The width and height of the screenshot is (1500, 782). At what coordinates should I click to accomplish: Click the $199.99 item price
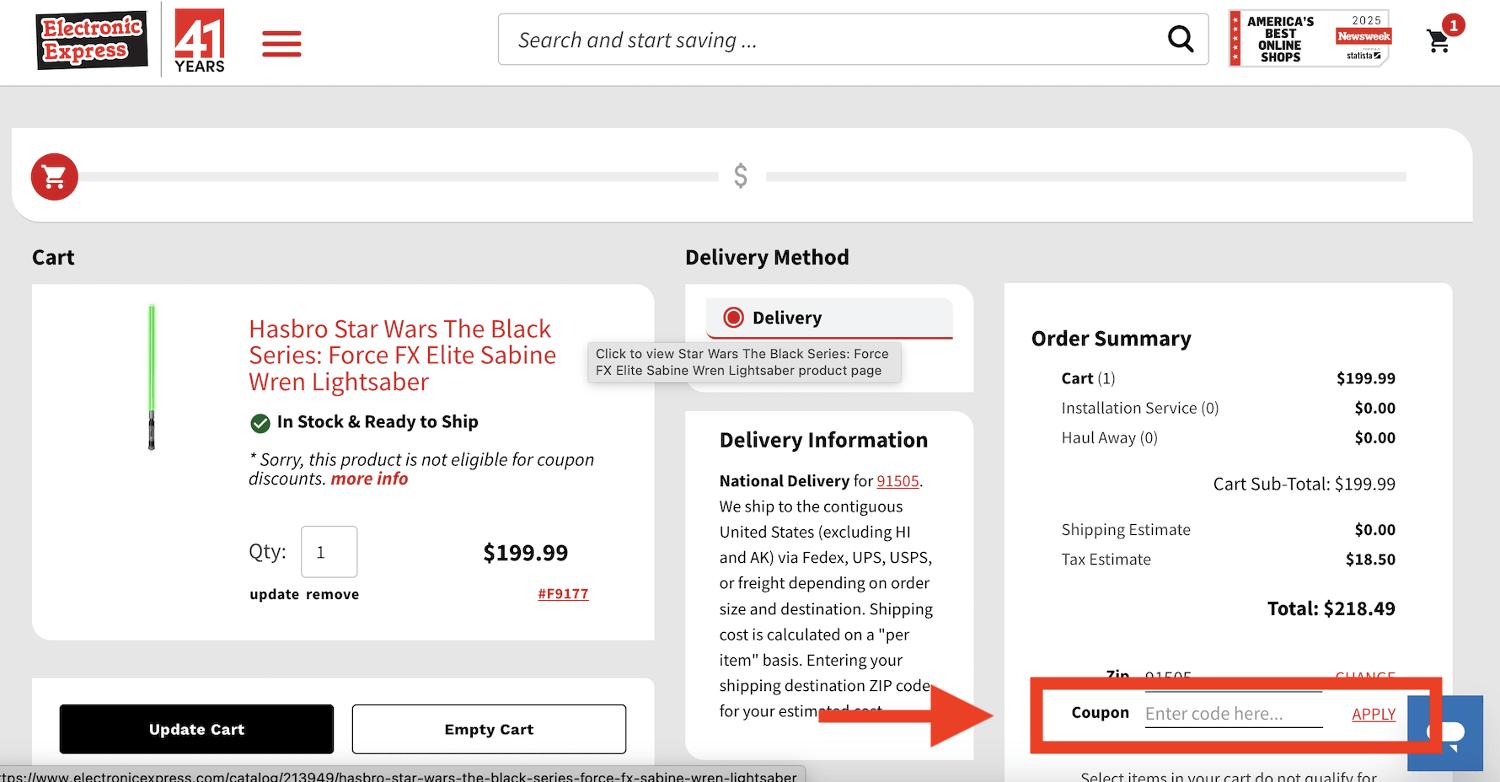click(525, 553)
